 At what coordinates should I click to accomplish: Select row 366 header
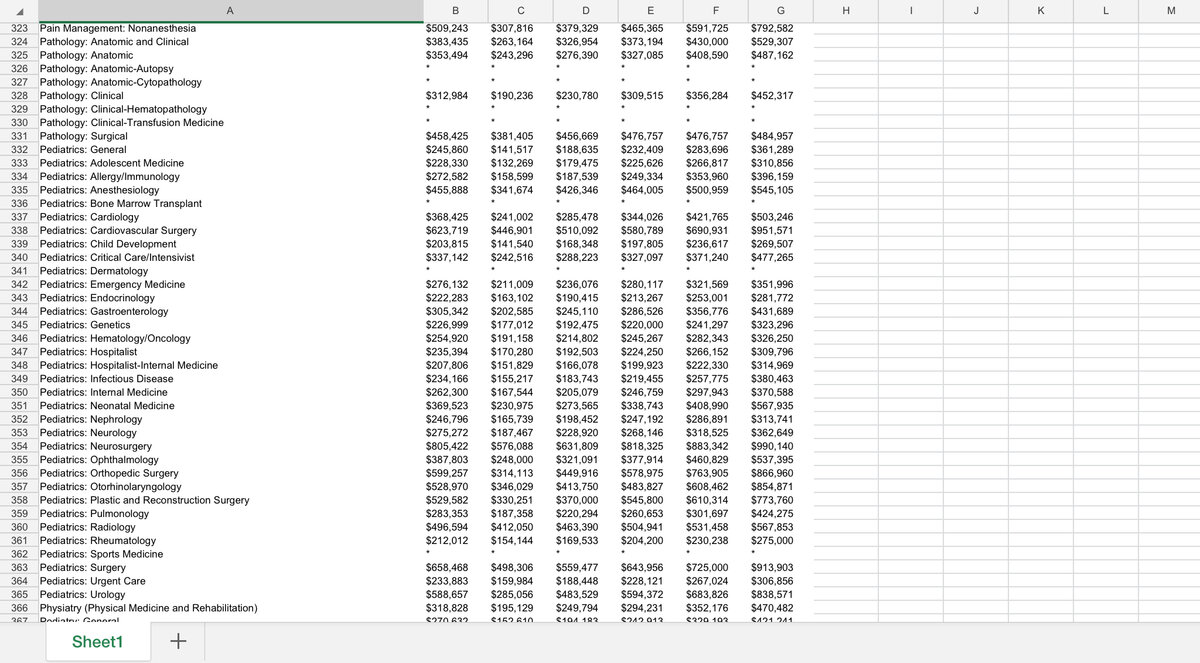(x=18, y=608)
